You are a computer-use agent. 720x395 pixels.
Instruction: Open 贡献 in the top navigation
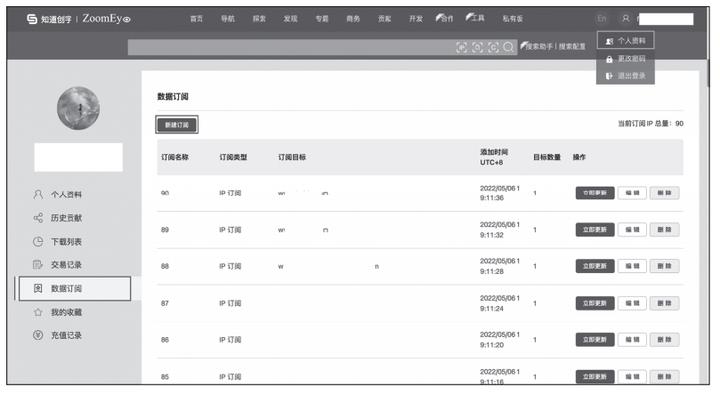[x=385, y=19]
